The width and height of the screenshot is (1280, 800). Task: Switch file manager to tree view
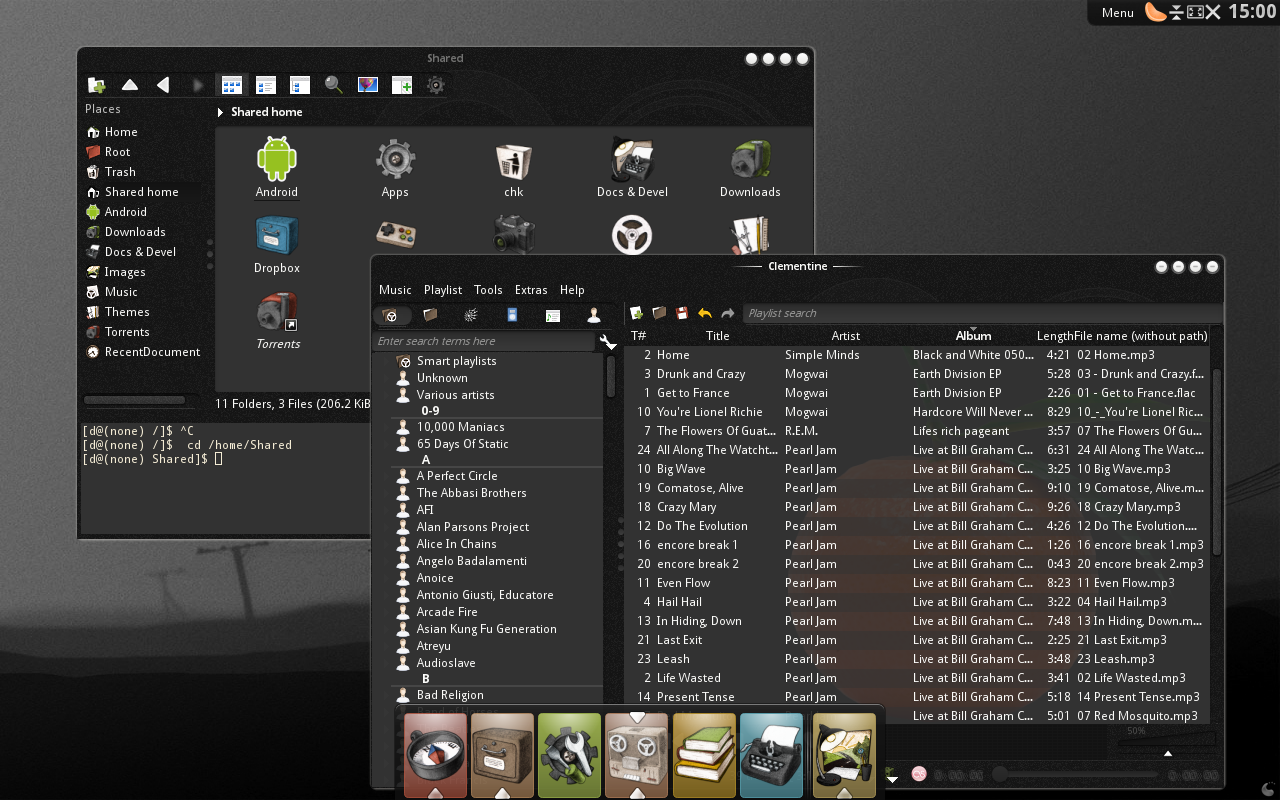pos(300,85)
